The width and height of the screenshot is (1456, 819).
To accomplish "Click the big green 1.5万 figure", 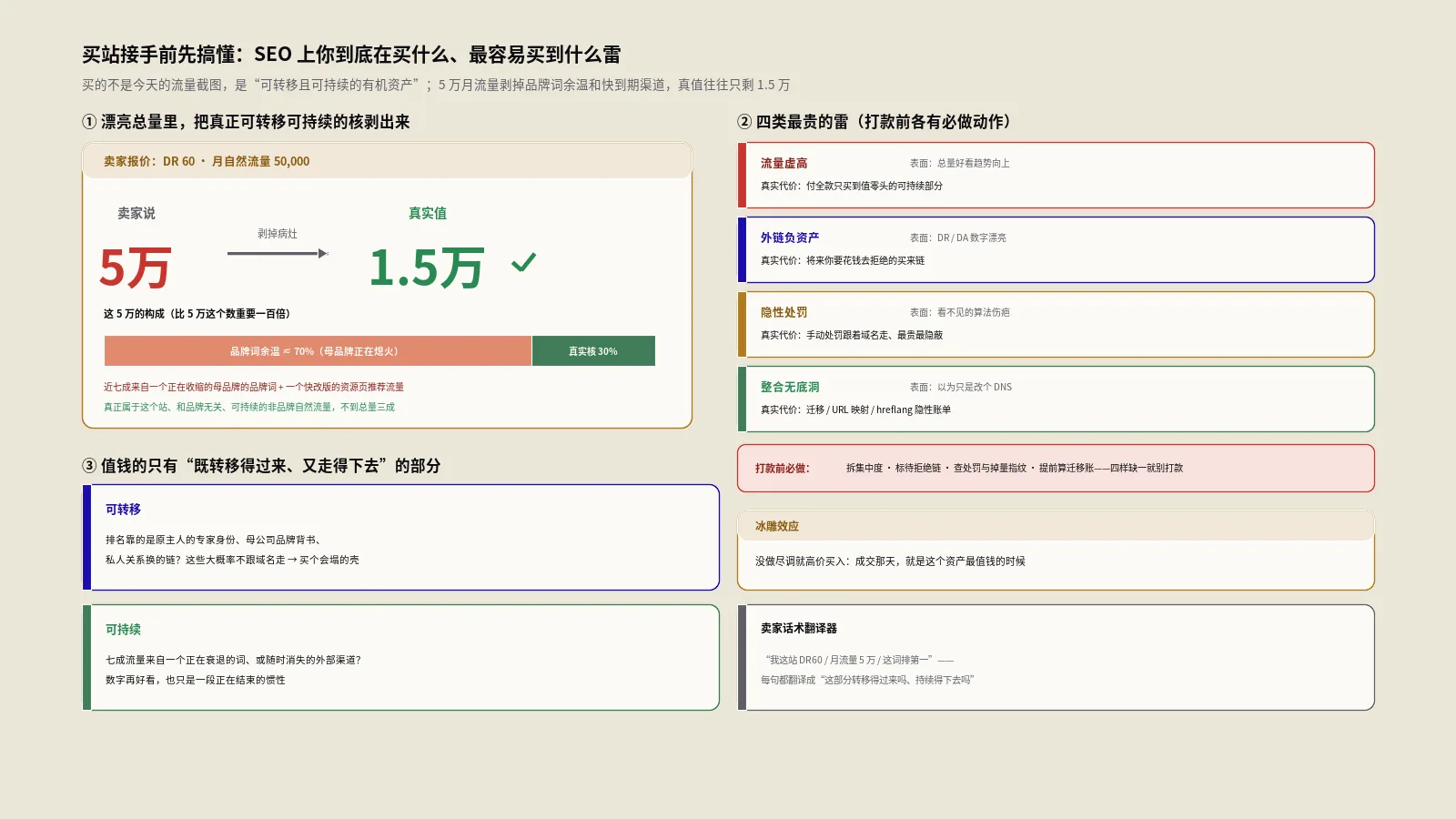I will pos(427,268).
